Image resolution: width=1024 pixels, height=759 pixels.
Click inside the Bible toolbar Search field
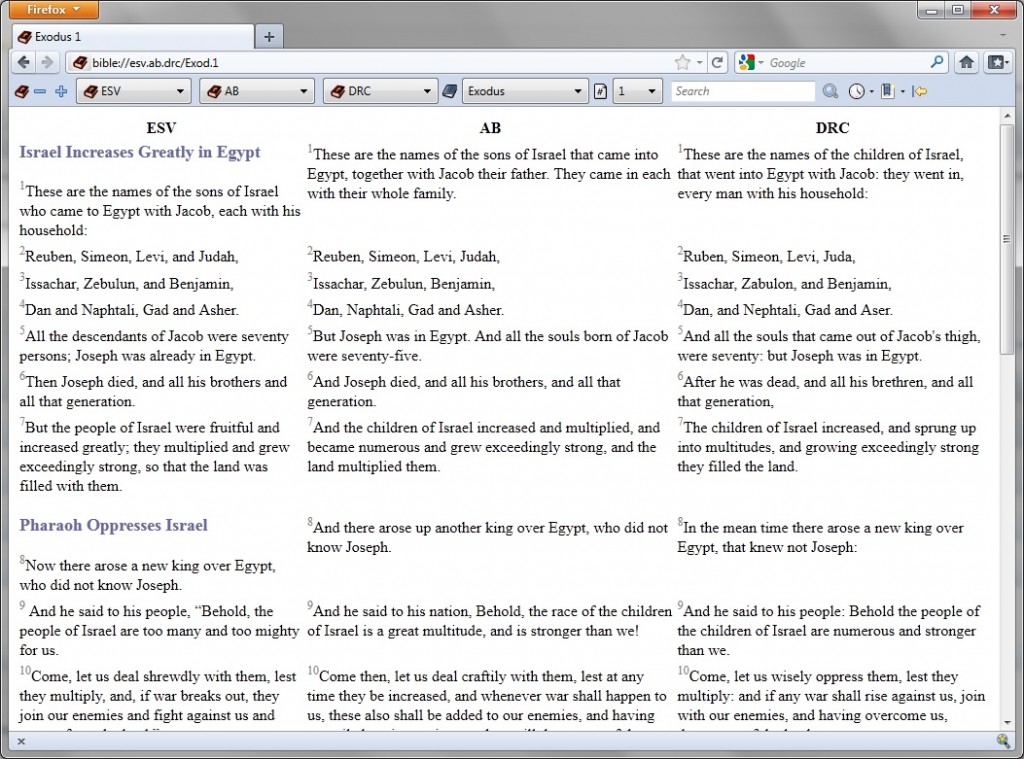pyautogui.click(x=742, y=92)
